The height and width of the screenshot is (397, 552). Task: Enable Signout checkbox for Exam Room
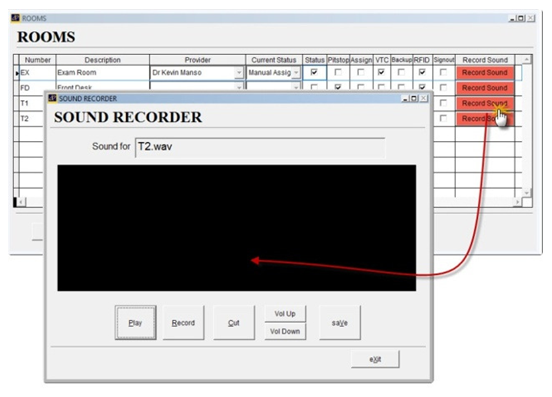point(443,72)
